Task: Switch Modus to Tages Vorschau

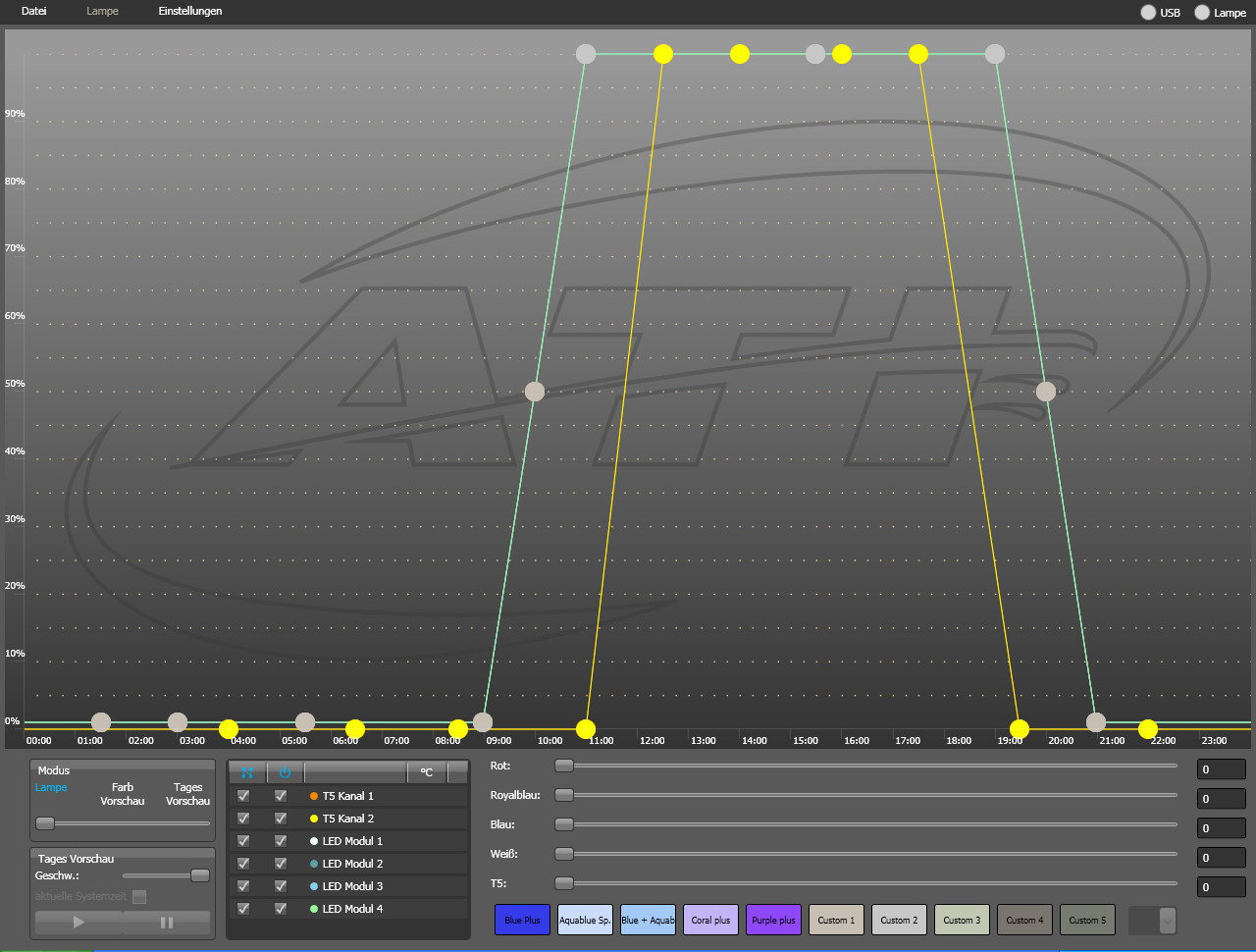Action: 188,794
